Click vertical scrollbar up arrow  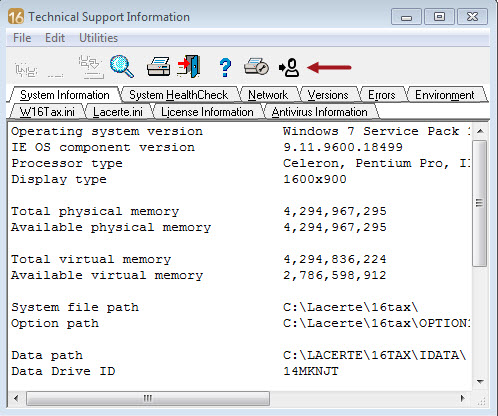point(480,131)
